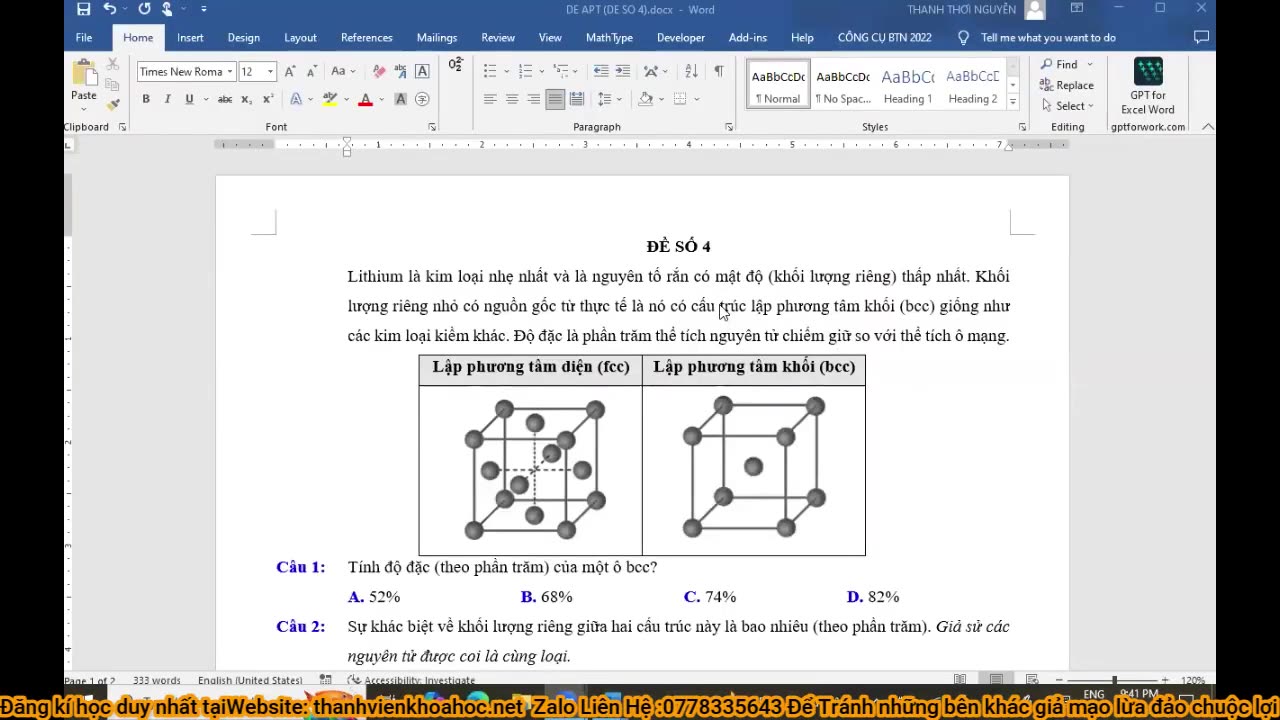
Task: Switch to the Layout tab
Action: pyautogui.click(x=300, y=37)
